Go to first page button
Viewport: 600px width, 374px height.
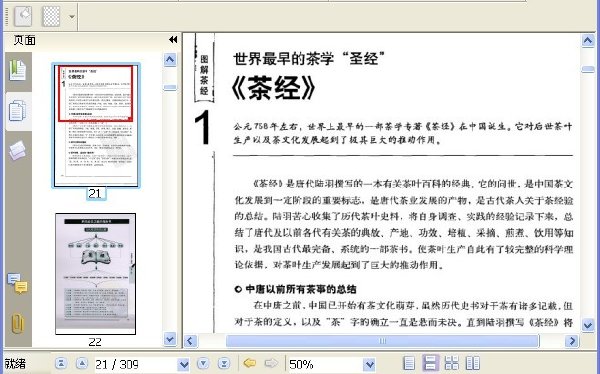[x=61, y=363]
